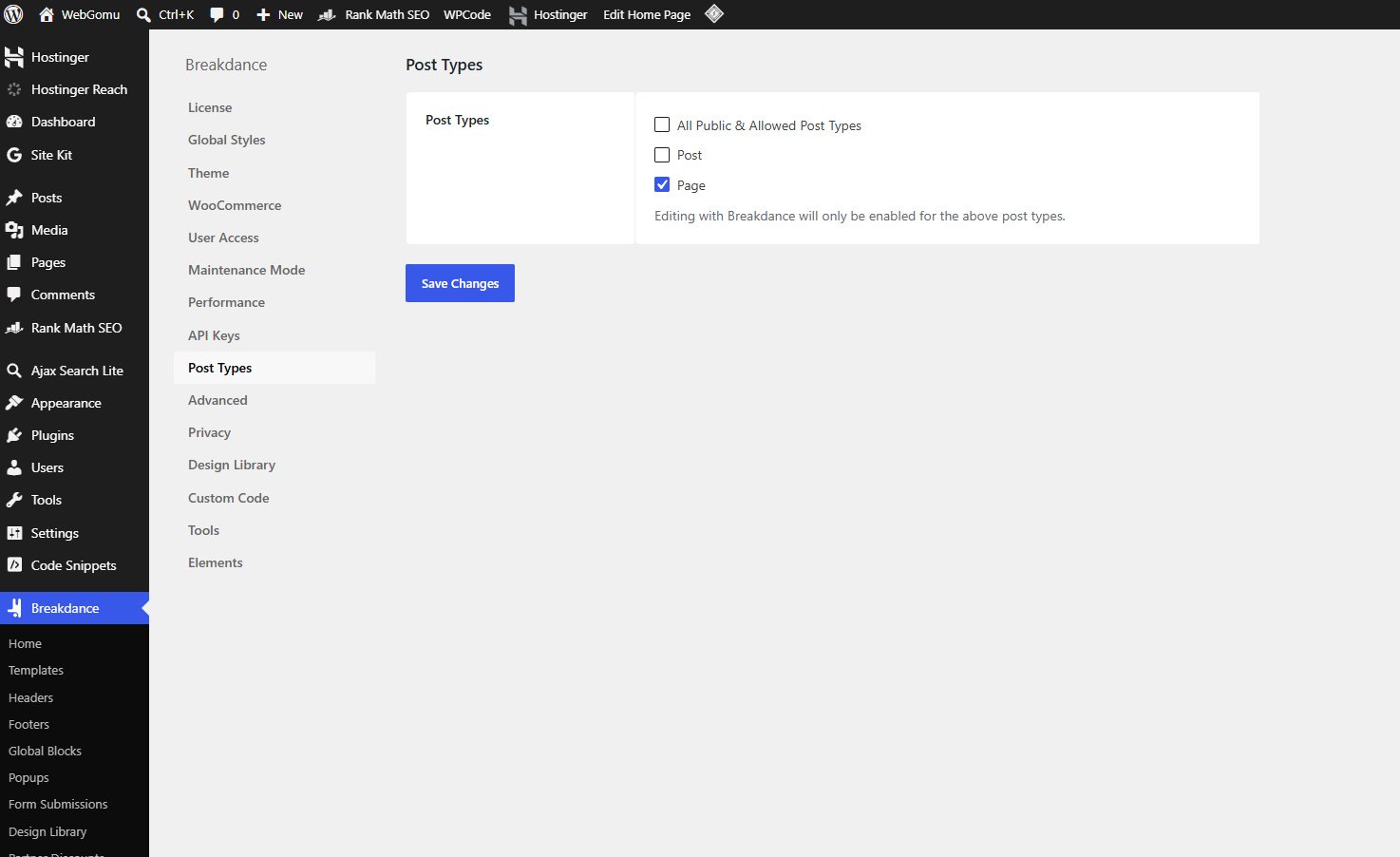1400x857 pixels.
Task: Click the Media library icon
Action: pos(14,230)
